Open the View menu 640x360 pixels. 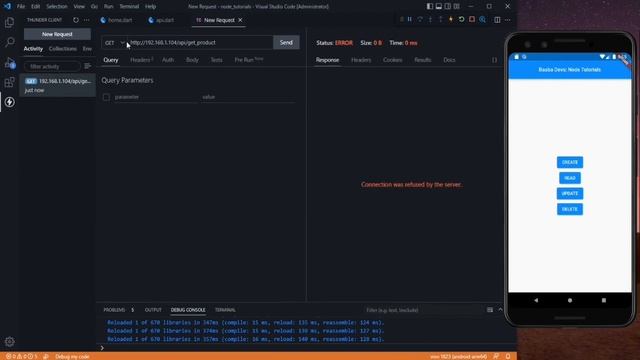(79, 7)
